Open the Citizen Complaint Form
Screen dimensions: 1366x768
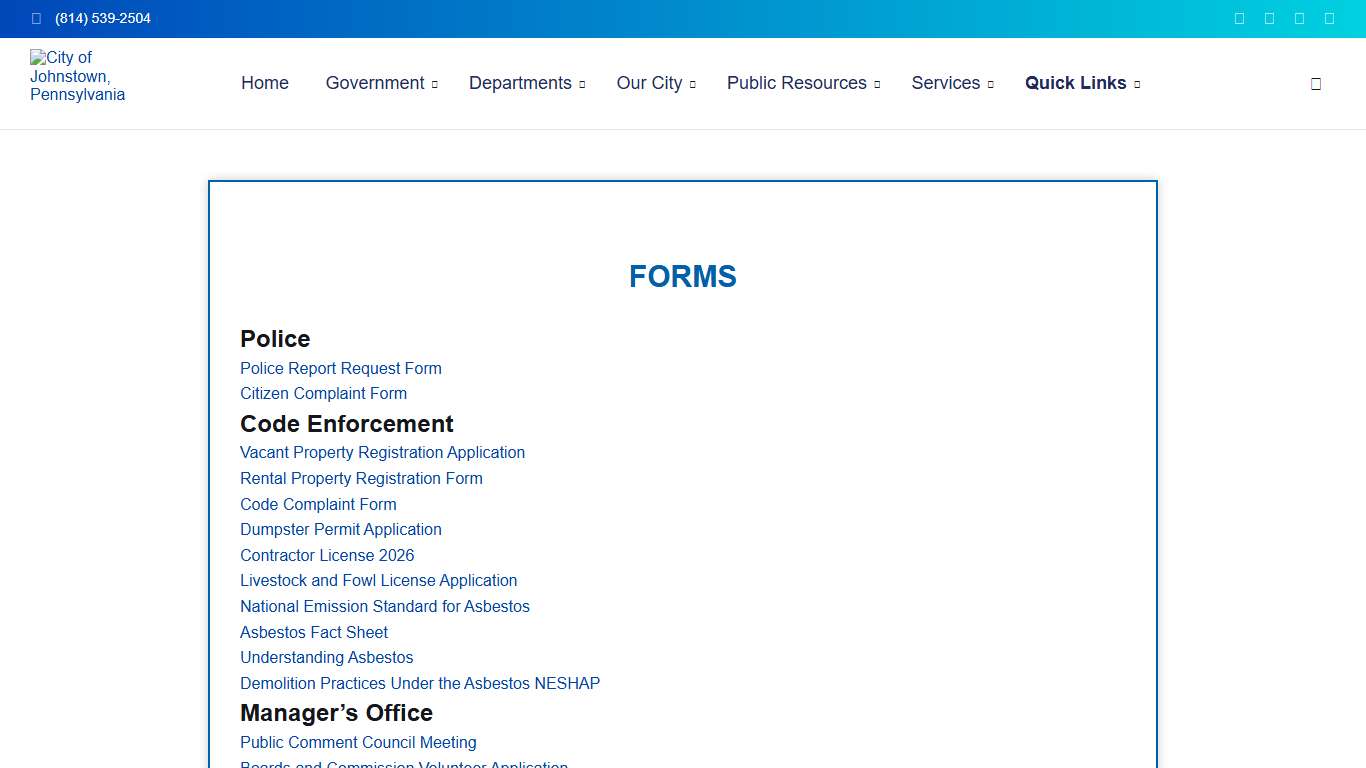tap(323, 393)
